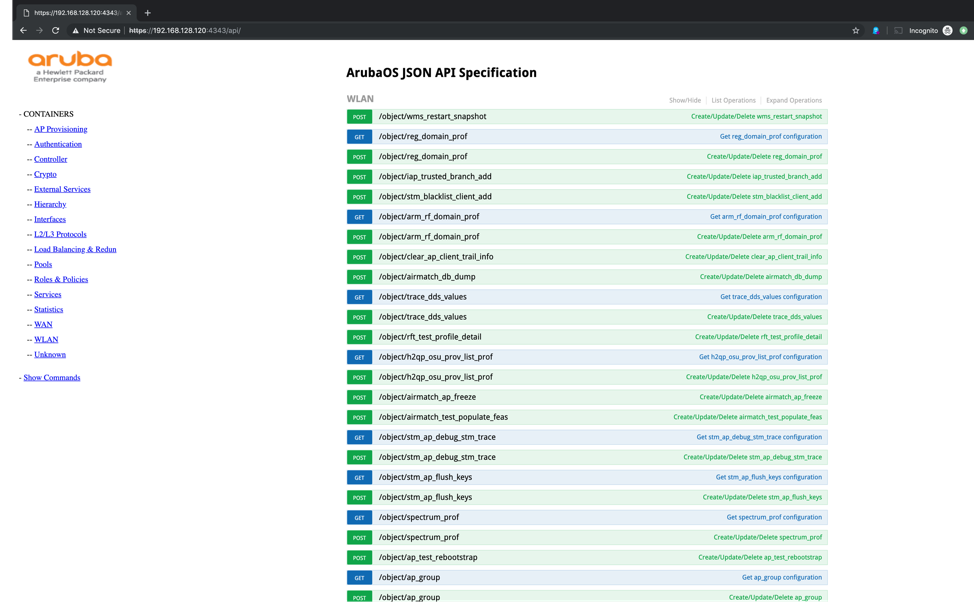
Task: Bookmark page with the star icon
Action: 856,31
